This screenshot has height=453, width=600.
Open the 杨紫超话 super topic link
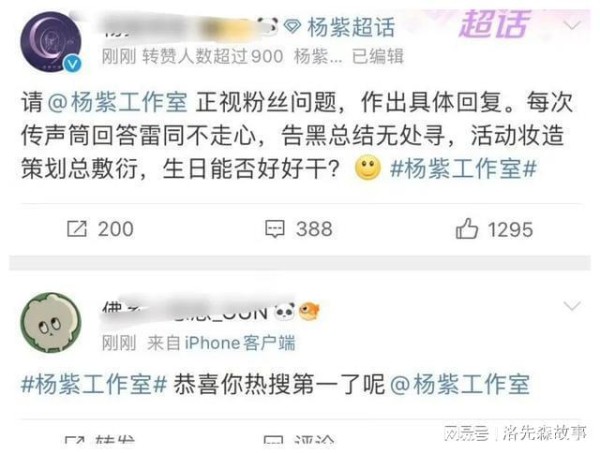coord(351,27)
